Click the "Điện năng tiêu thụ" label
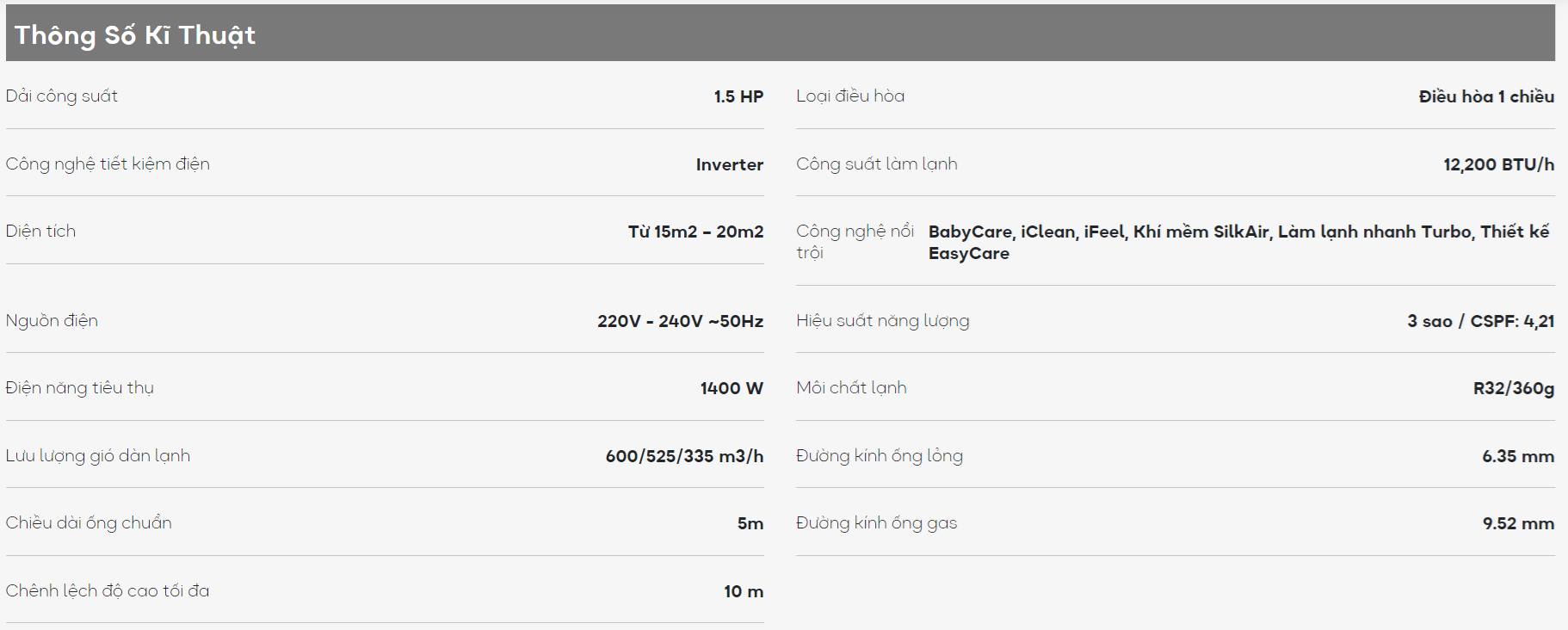Viewport: 1568px width, 630px height. tap(80, 388)
